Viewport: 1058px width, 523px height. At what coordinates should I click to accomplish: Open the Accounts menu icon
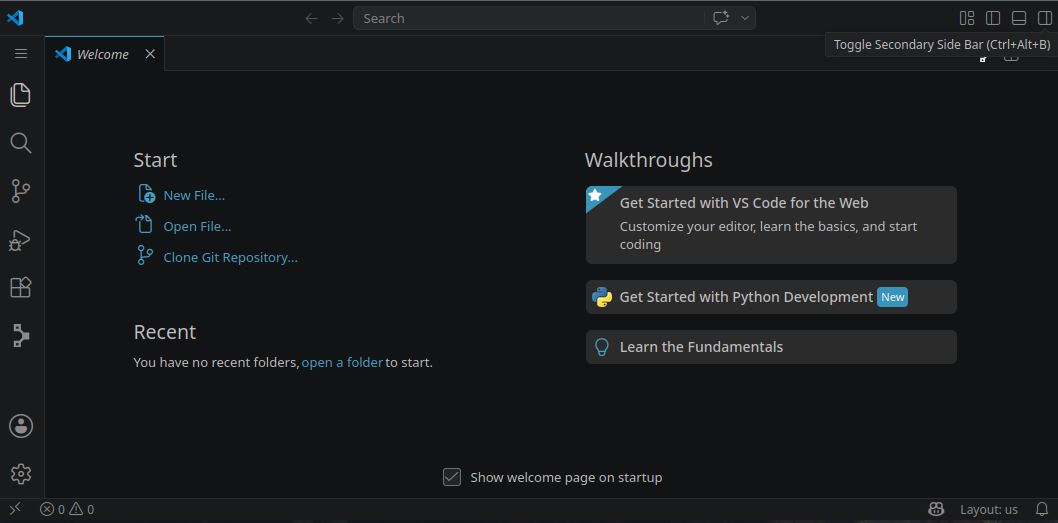pos(21,426)
